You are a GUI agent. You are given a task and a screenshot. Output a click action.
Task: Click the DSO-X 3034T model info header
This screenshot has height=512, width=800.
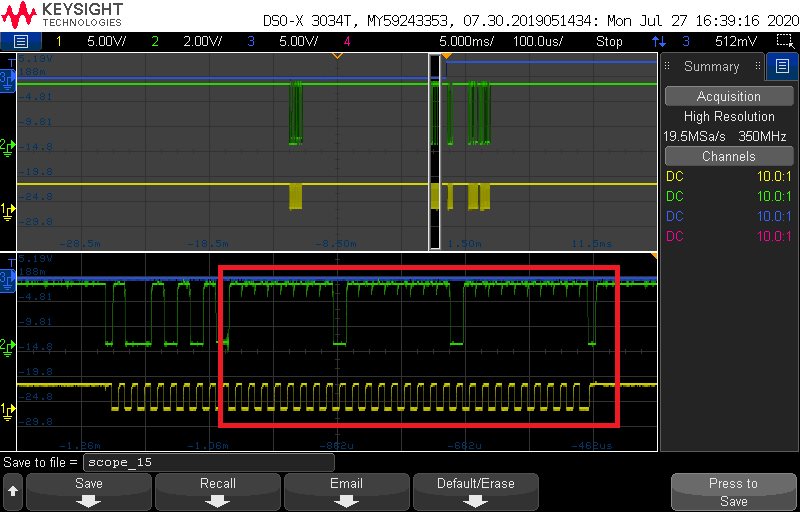click(x=531, y=21)
